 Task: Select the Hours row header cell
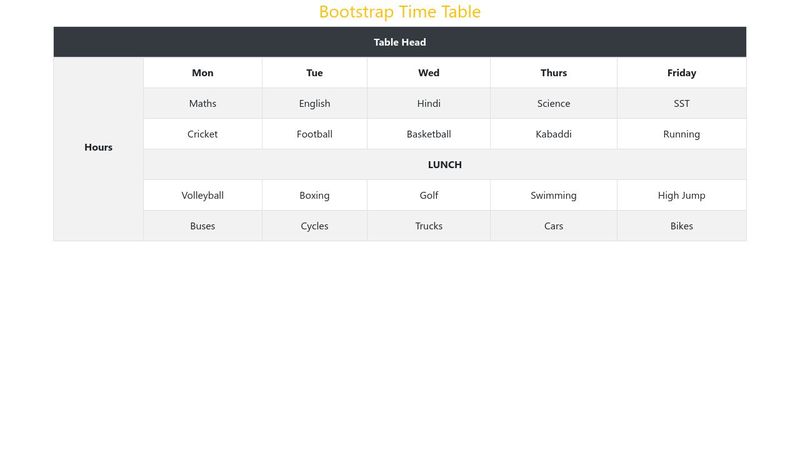98,148
